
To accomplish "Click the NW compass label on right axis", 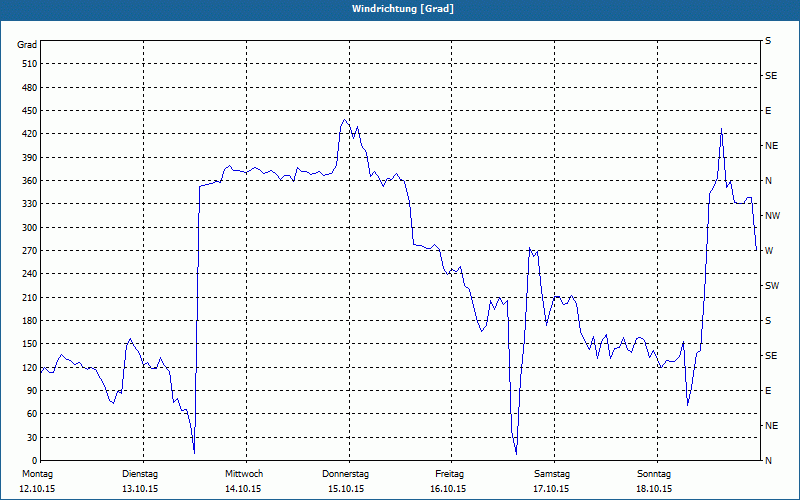I will click(x=773, y=216).
